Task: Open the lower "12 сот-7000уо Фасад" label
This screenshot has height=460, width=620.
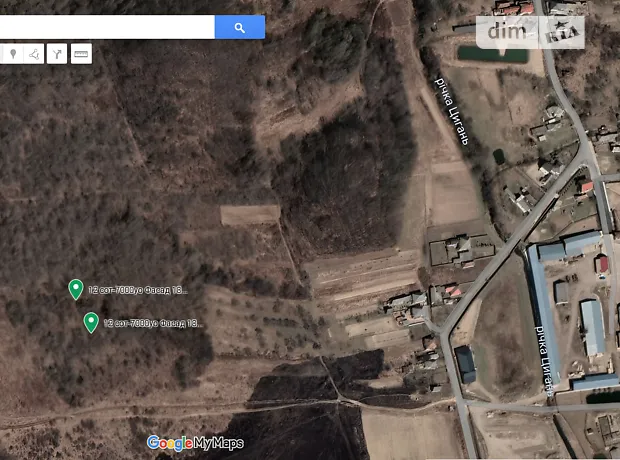Action: (x=153, y=324)
